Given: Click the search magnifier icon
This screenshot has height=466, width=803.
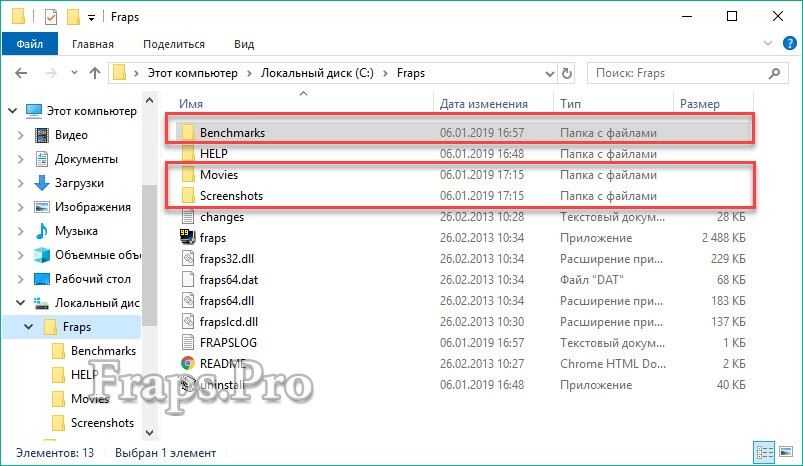Looking at the screenshot, I should click(x=775, y=73).
